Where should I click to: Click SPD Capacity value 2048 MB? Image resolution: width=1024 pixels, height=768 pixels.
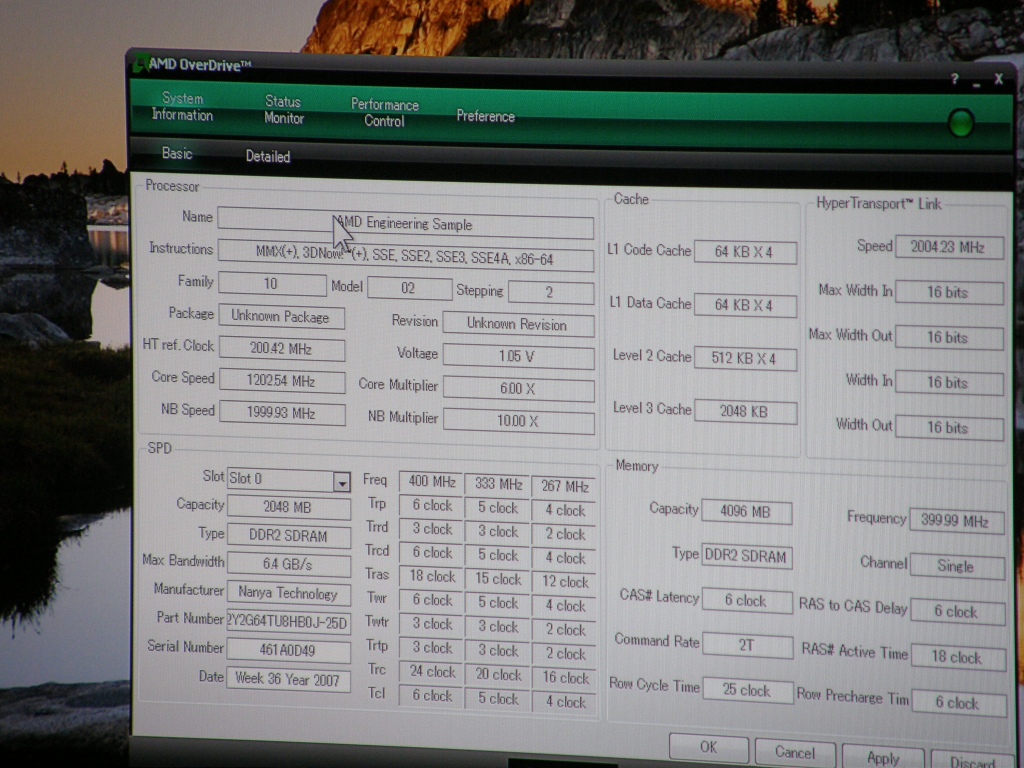(288, 507)
